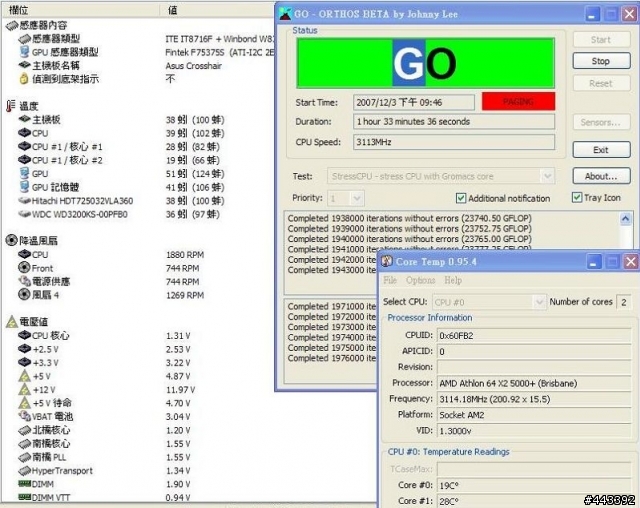640x508 pixels.
Task: Click the Hitachi HDT725032VLA360 drive icon
Action: tap(24, 200)
